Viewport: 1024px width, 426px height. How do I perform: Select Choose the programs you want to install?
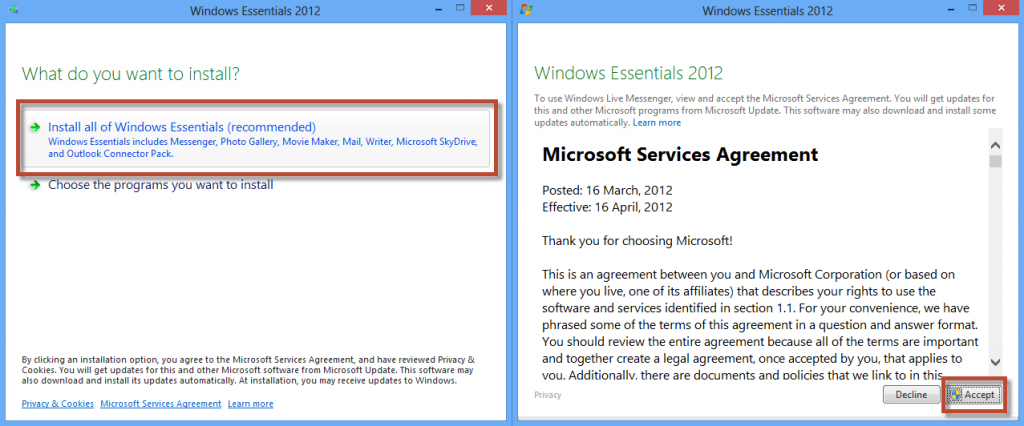point(161,185)
